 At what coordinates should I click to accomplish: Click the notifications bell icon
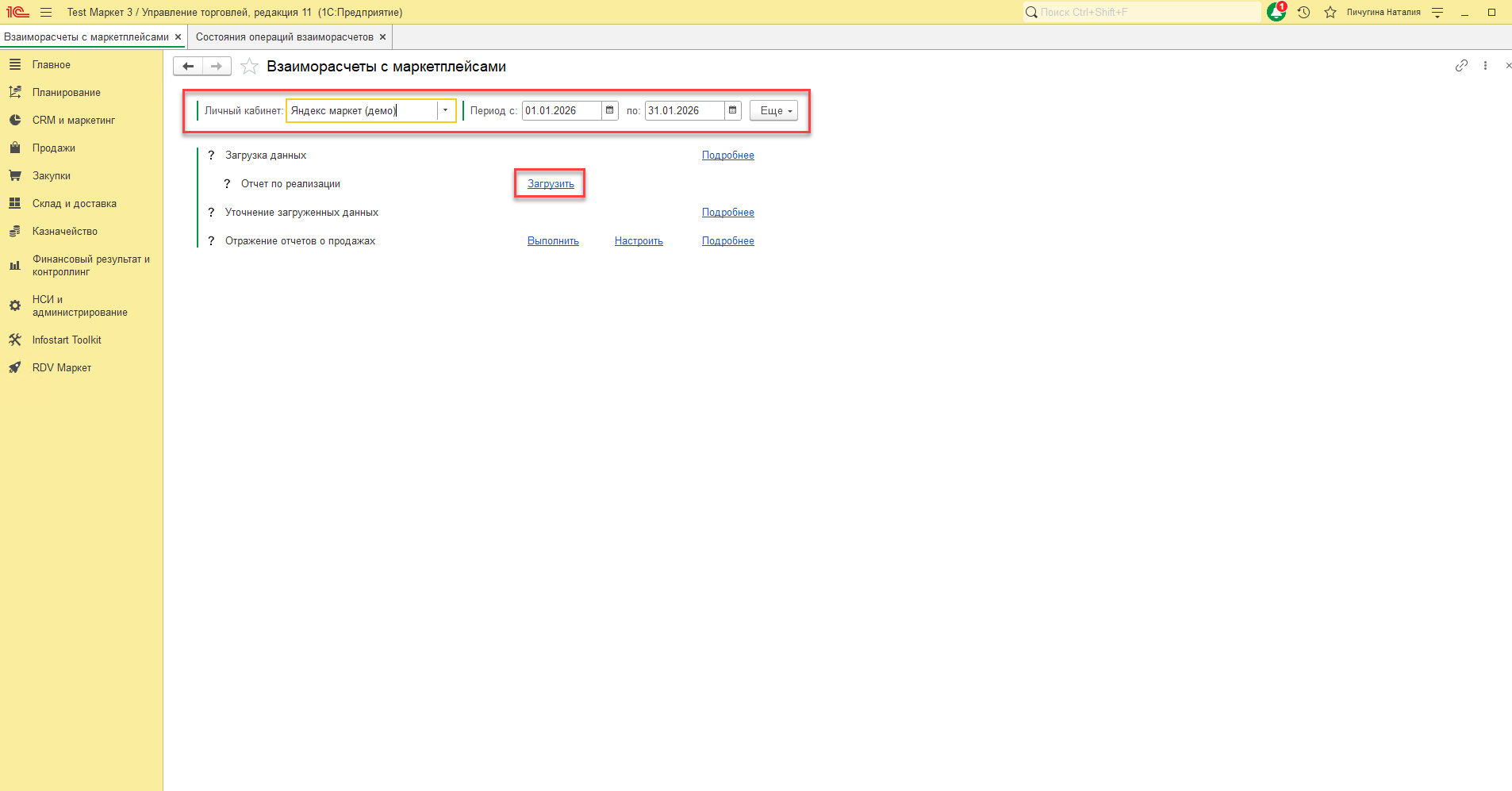(1276, 12)
